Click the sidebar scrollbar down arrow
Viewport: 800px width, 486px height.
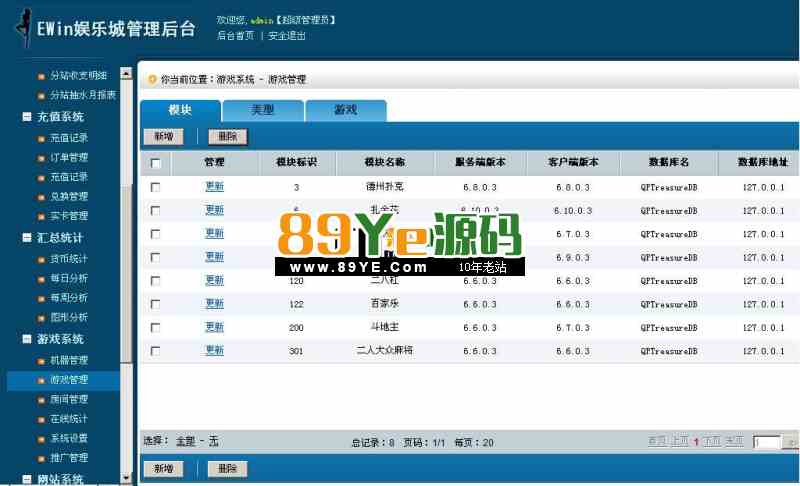tap(126, 478)
